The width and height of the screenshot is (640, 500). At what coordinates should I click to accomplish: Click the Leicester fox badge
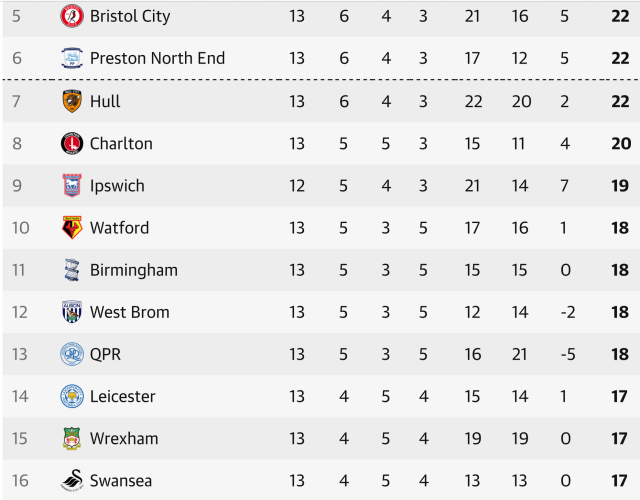pos(72,396)
